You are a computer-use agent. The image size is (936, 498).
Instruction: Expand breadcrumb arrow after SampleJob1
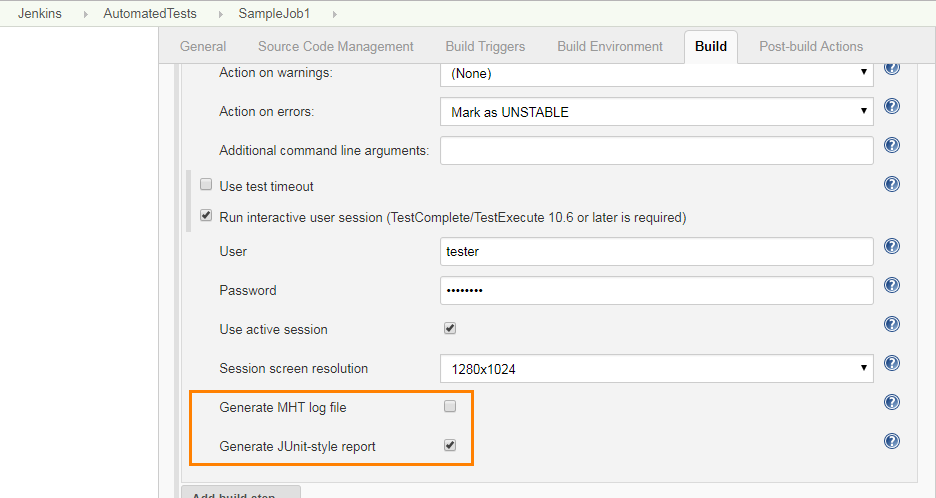(x=335, y=14)
